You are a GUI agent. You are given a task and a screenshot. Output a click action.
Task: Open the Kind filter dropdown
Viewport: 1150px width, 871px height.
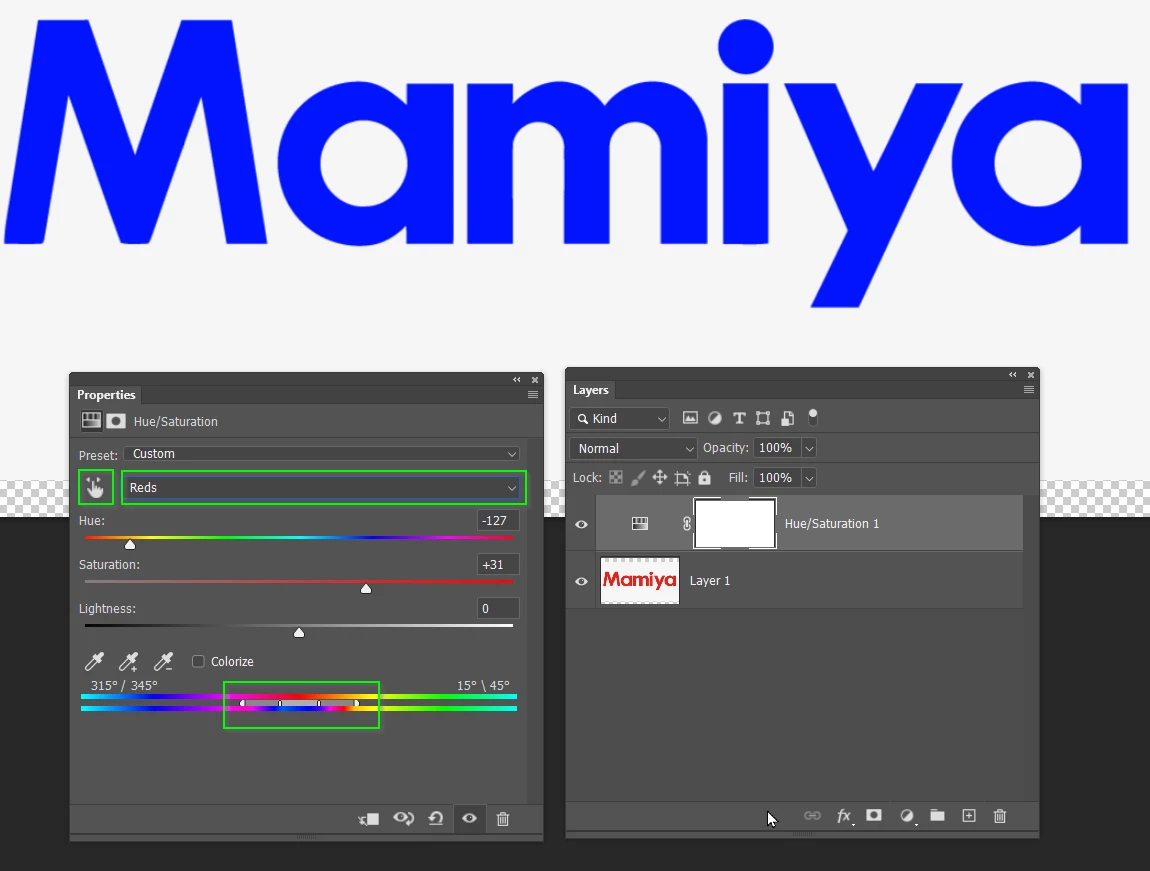[620, 419]
